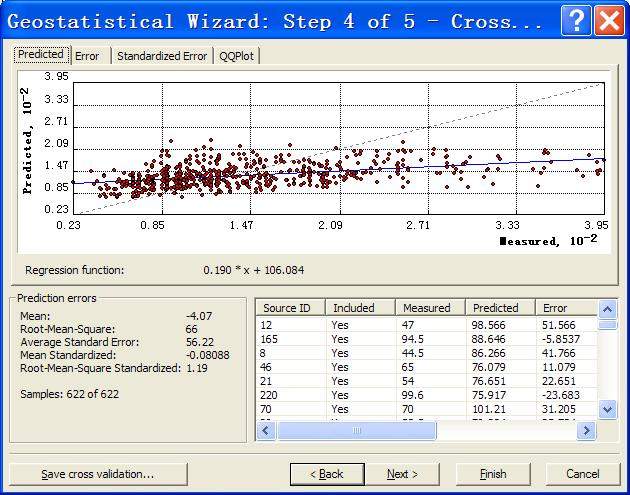This screenshot has width=630, height=495.
Task: Click the Included column header
Action: click(360, 308)
